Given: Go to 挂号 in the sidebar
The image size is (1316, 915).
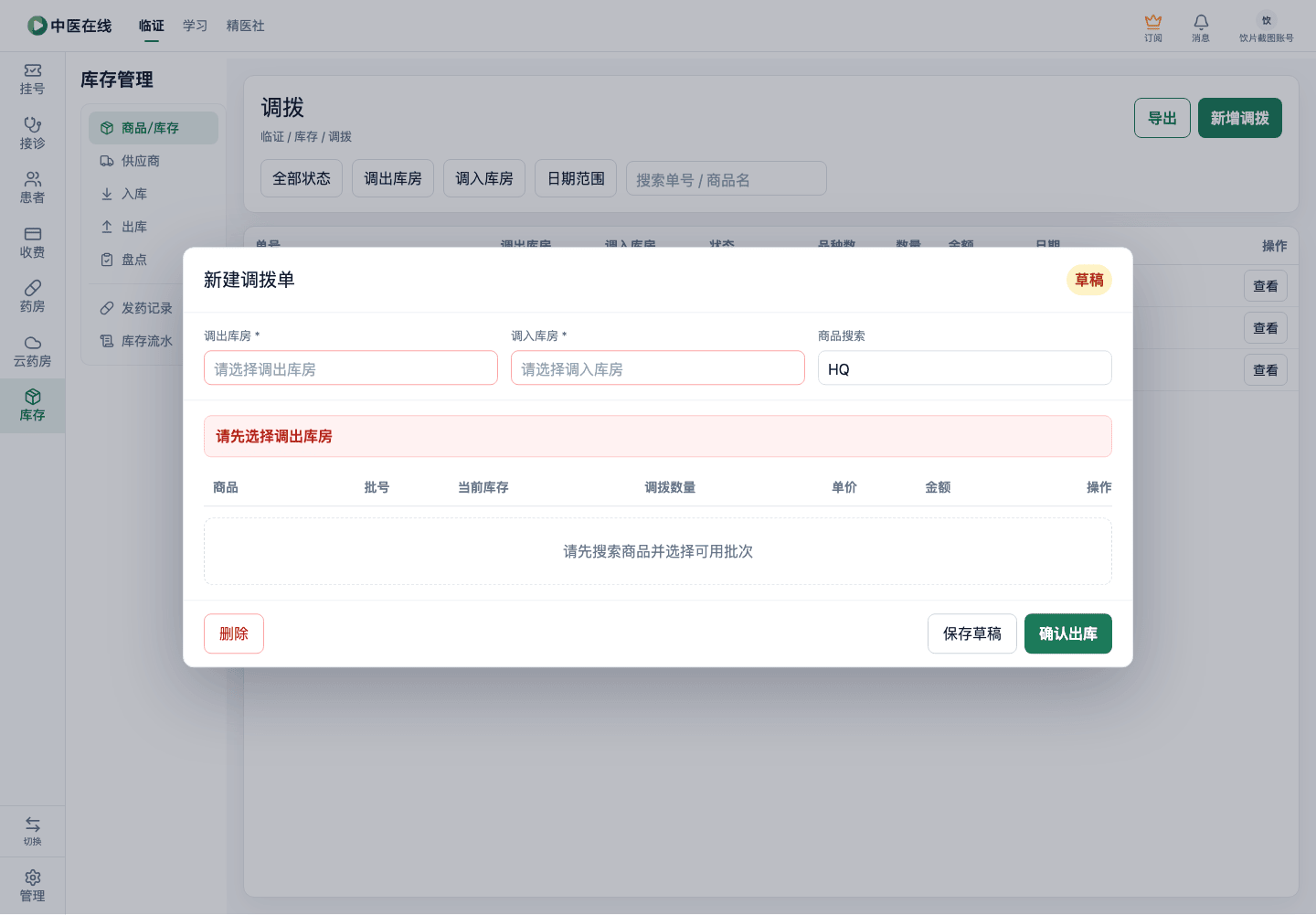Looking at the screenshot, I should [32, 80].
